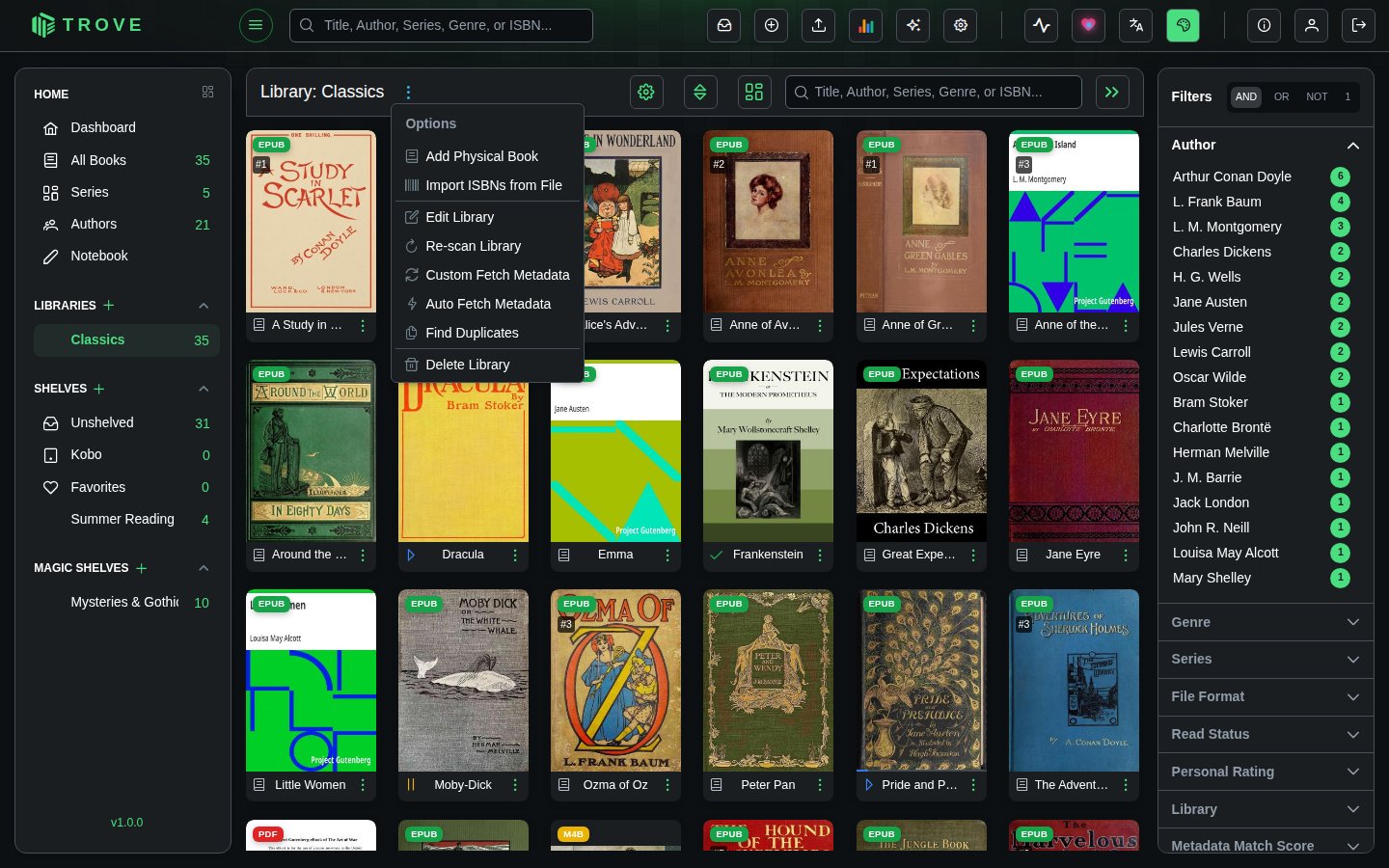Open the Notebook sidebar link
Viewport: 1389px width, 868px height.
click(x=126, y=256)
